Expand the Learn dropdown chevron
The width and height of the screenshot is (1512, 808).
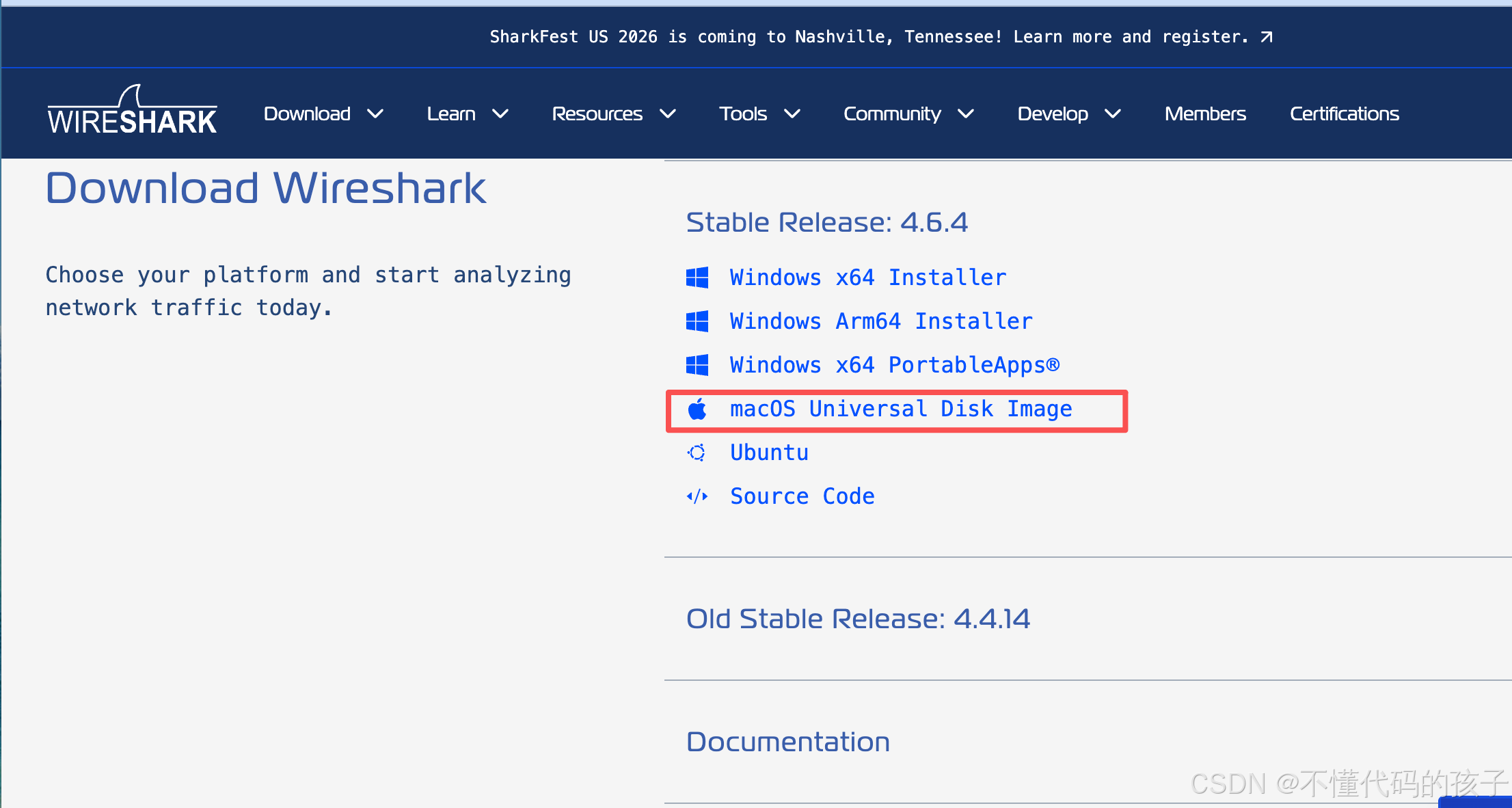tap(500, 114)
